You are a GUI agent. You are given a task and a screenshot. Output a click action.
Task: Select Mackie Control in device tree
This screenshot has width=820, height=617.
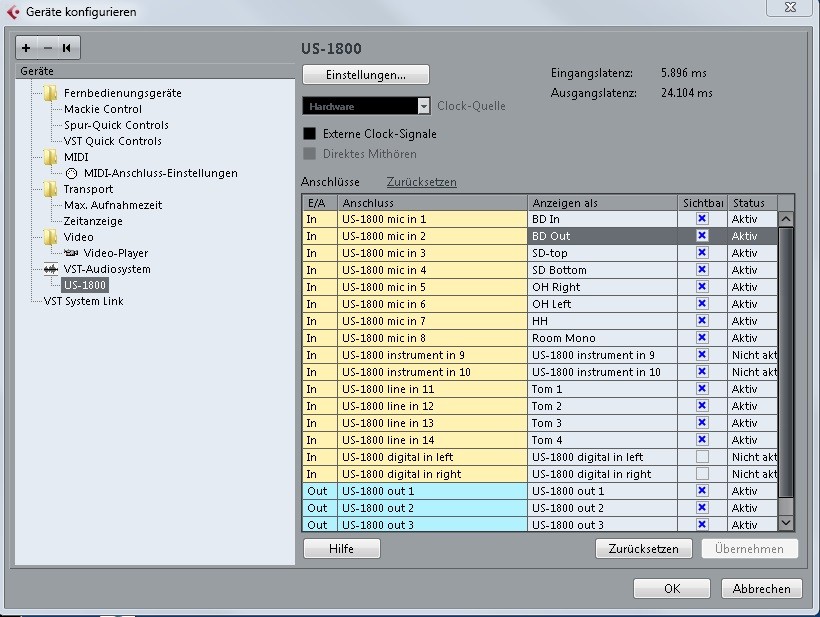pyautogui.click(x=103, y=109)
